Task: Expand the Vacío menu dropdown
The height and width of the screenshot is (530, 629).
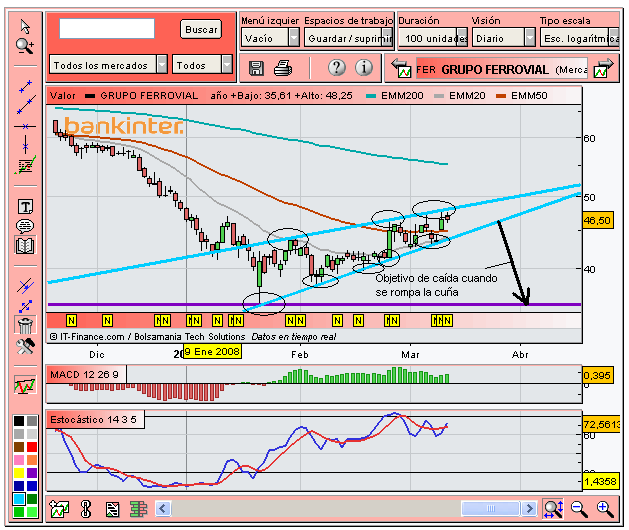Action: click(270, 38)
